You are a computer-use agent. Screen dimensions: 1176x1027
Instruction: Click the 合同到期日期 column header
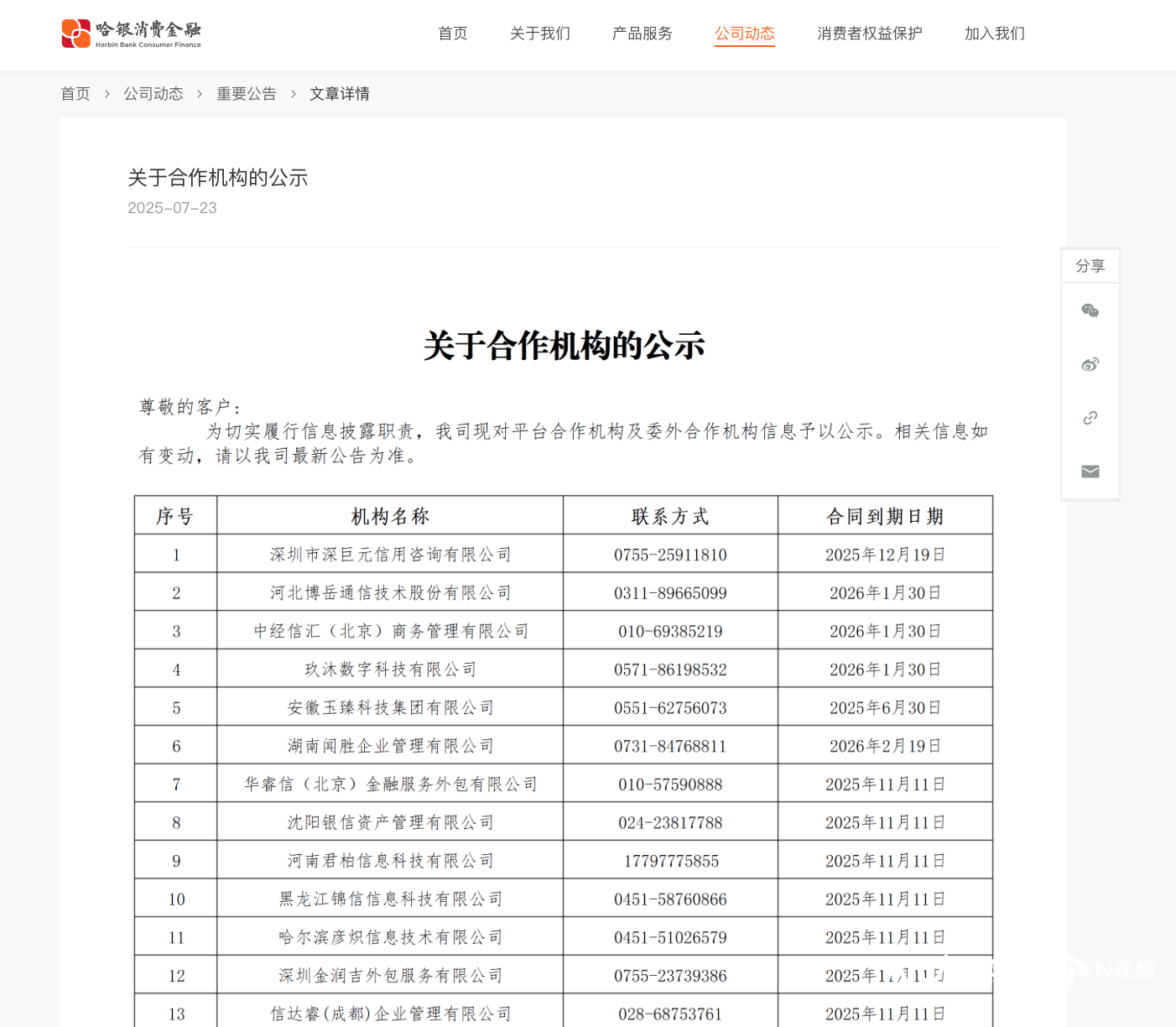coord(885,516)
